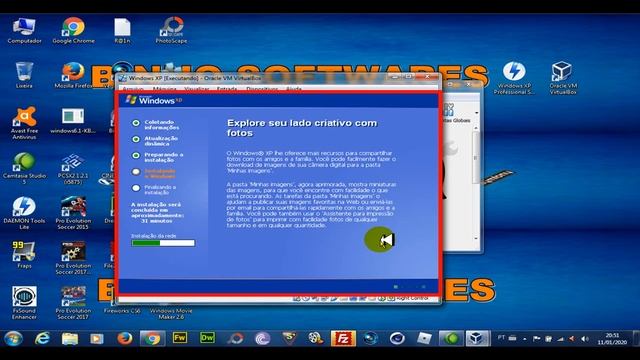
Task: Open the PhotoScape desktop shortcut
Action: 171,31
